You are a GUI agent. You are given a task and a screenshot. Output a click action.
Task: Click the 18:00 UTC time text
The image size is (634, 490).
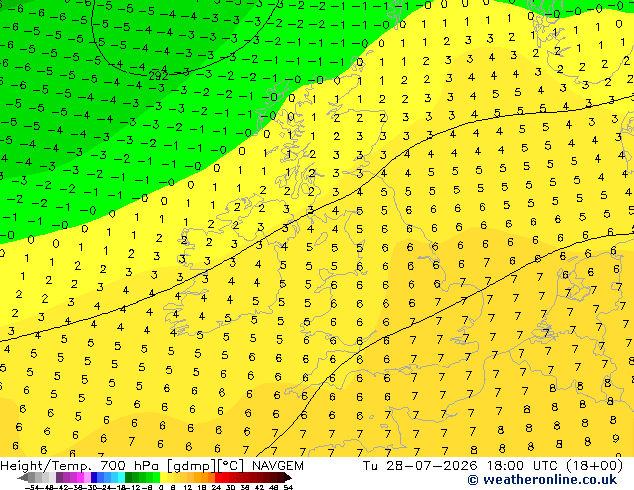point(523,466)
